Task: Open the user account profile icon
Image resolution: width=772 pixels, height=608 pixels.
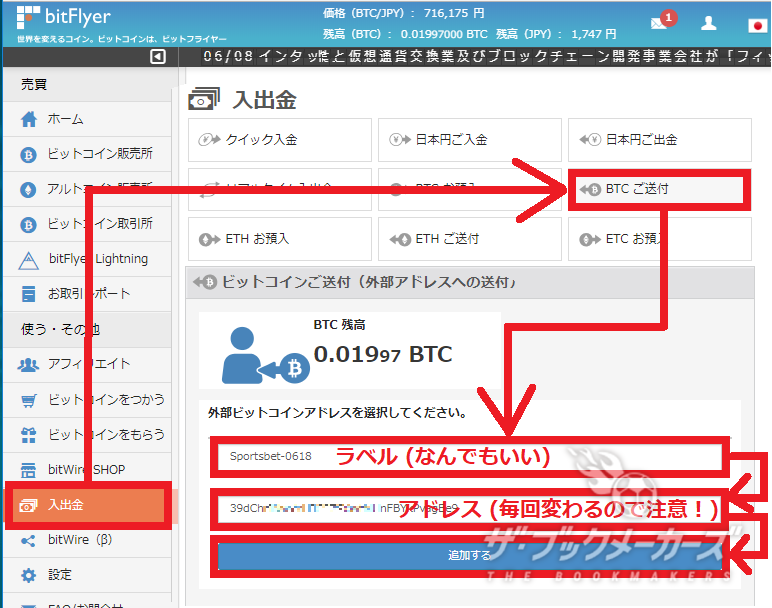Action: click(x=709, y=23)
